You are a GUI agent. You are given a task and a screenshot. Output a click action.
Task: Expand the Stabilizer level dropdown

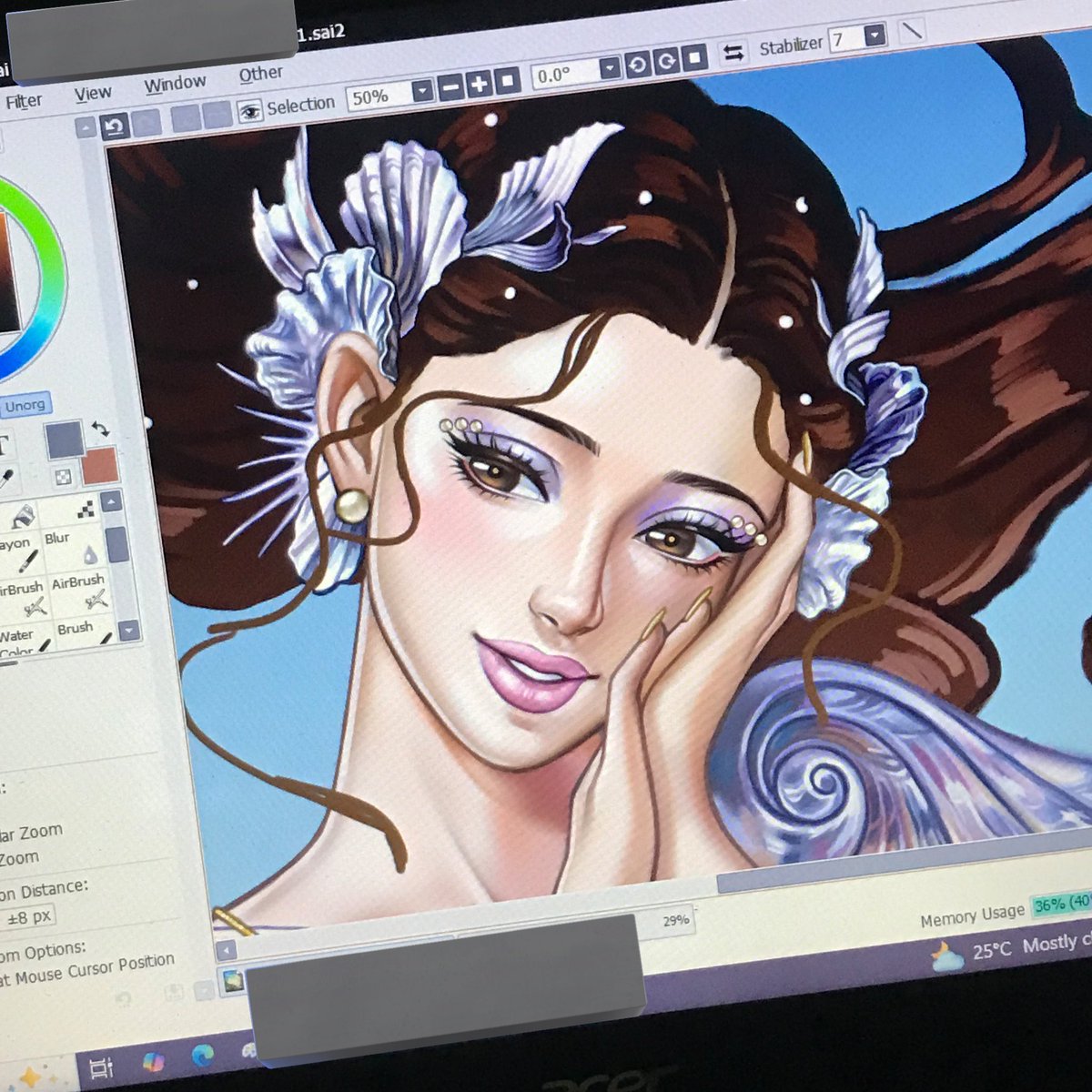(x=875, y=36)
